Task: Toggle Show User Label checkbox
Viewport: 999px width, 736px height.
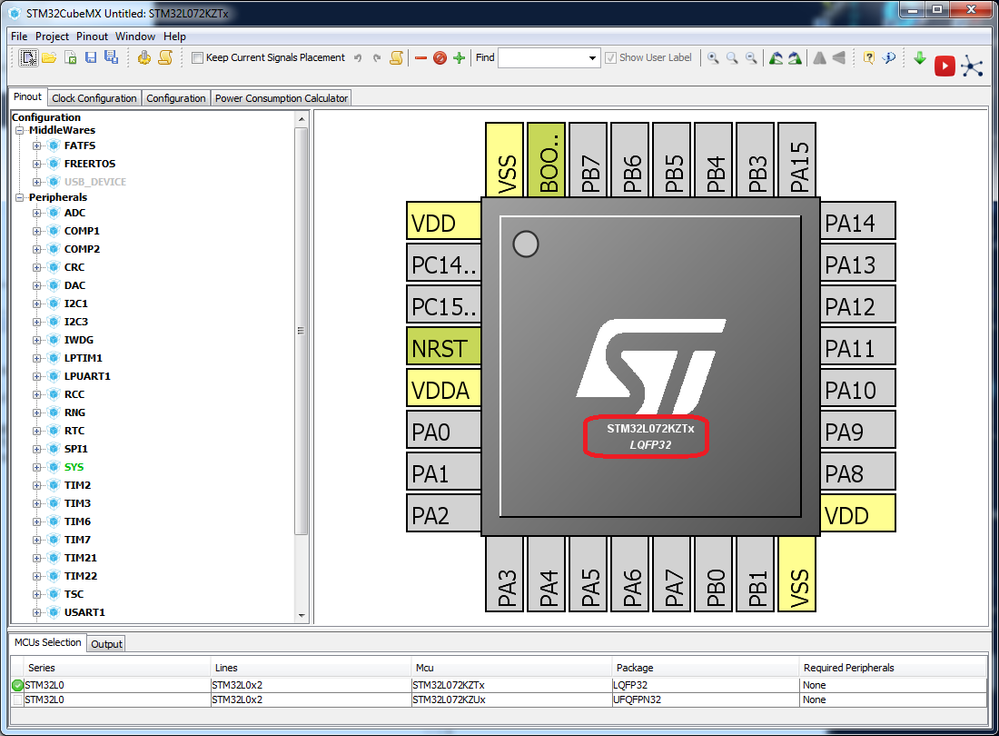Action: [610, 58]
